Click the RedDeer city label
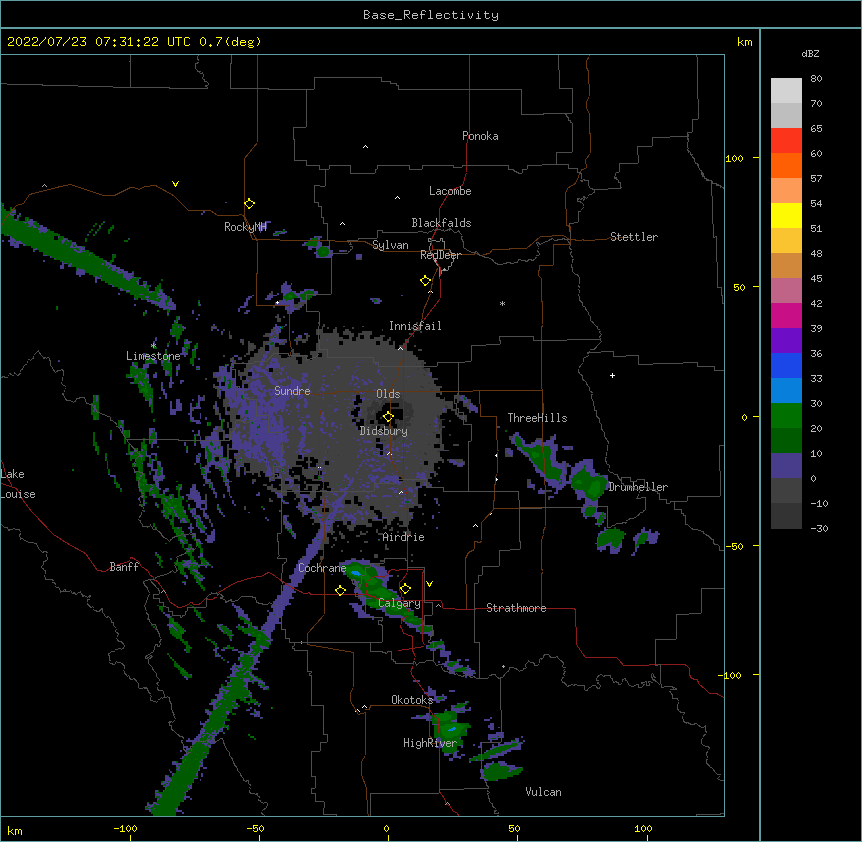The width and height of the screenshot is (862, 842). (440, 255)
